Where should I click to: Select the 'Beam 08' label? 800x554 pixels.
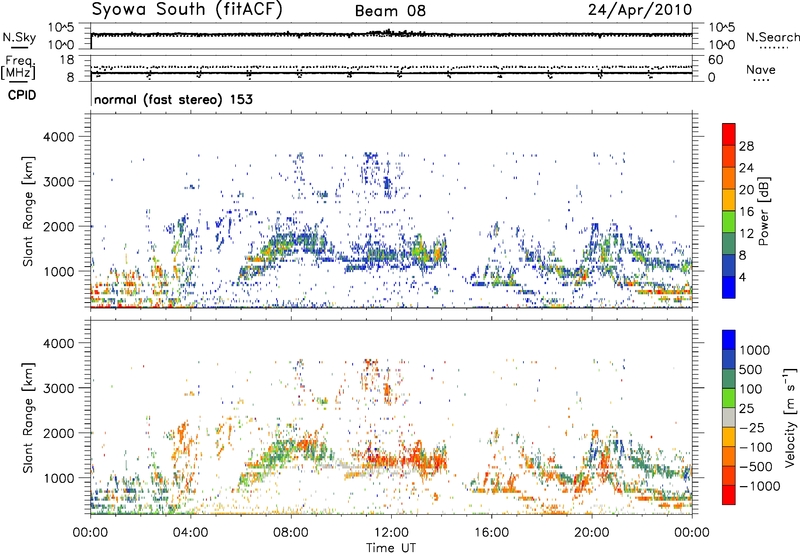pos(390,11)
